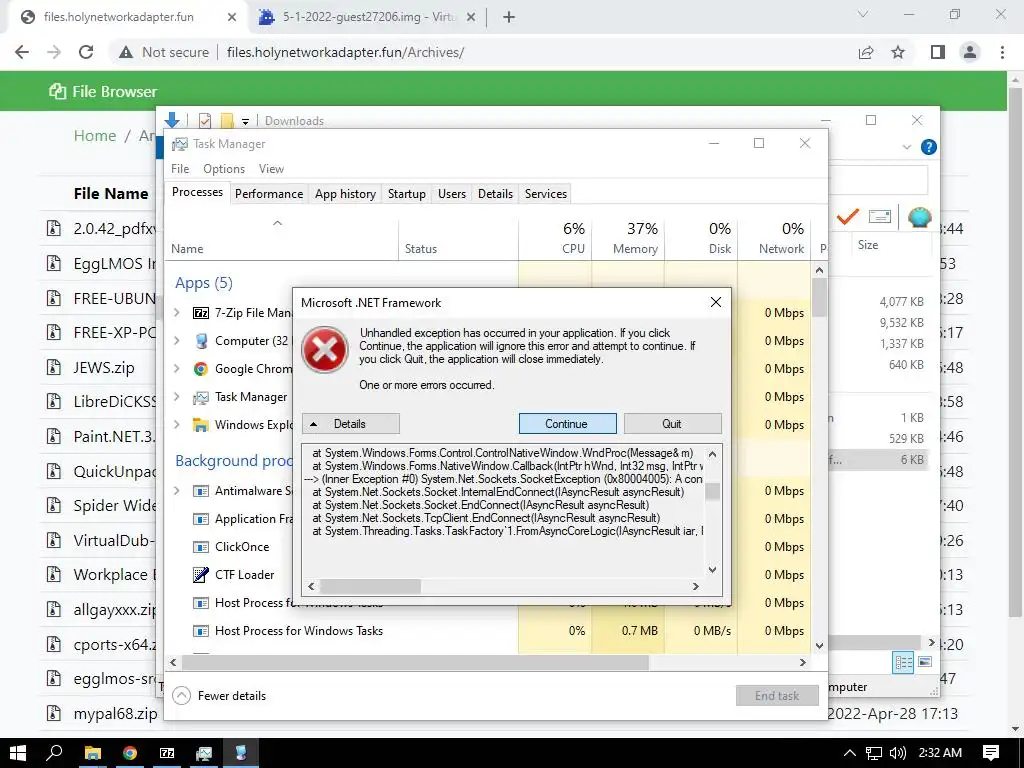This screenshot has height=768, width=1024.
Task: Switch Downloads window to details view
Action: point(903,663)
